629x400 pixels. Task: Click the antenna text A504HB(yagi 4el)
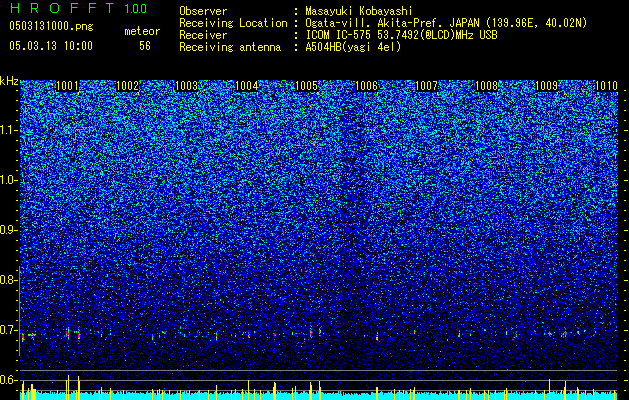353,47
